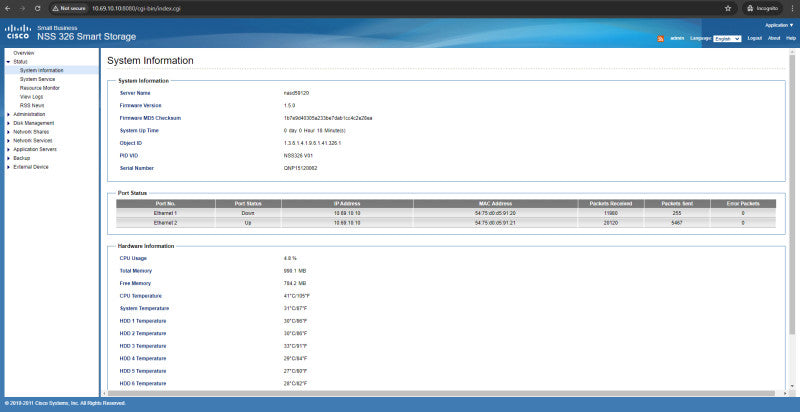The width and height of the screenshot is (800, 412).
Task: Open the browser three-dot menu
Action: pos(792,9)
